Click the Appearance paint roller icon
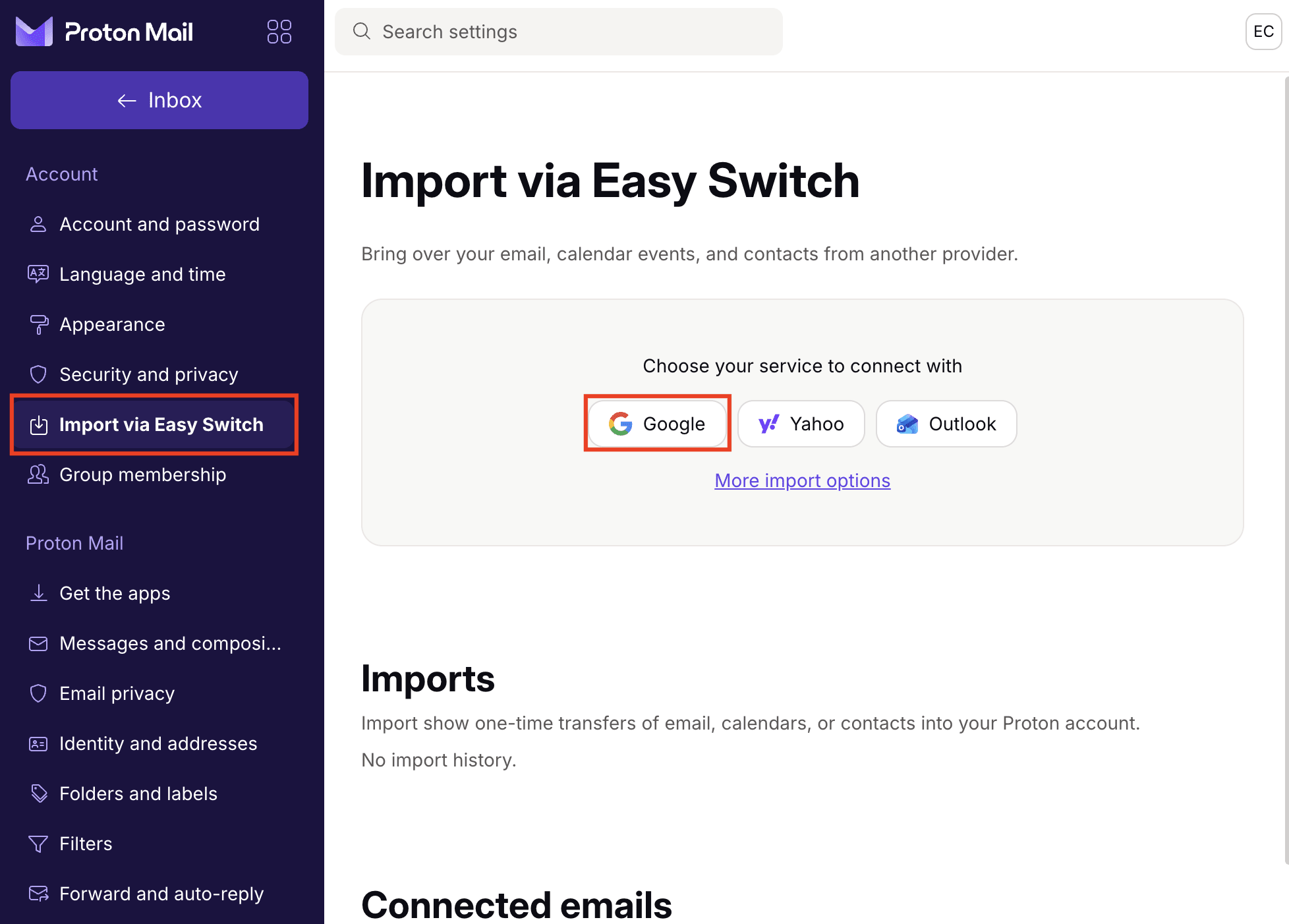 tap(38, 324)
